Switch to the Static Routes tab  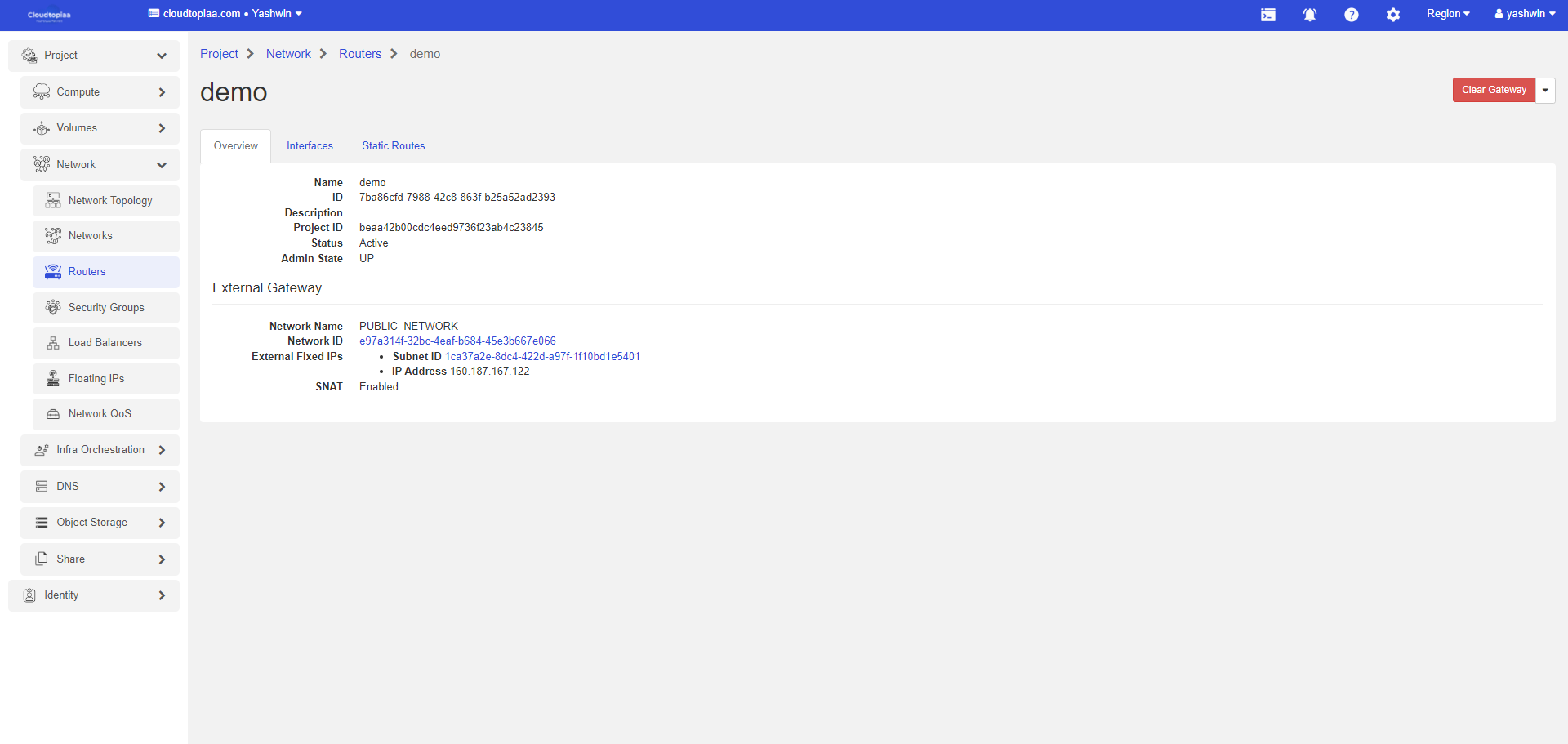pyautogui.click(x=393, y=146)
